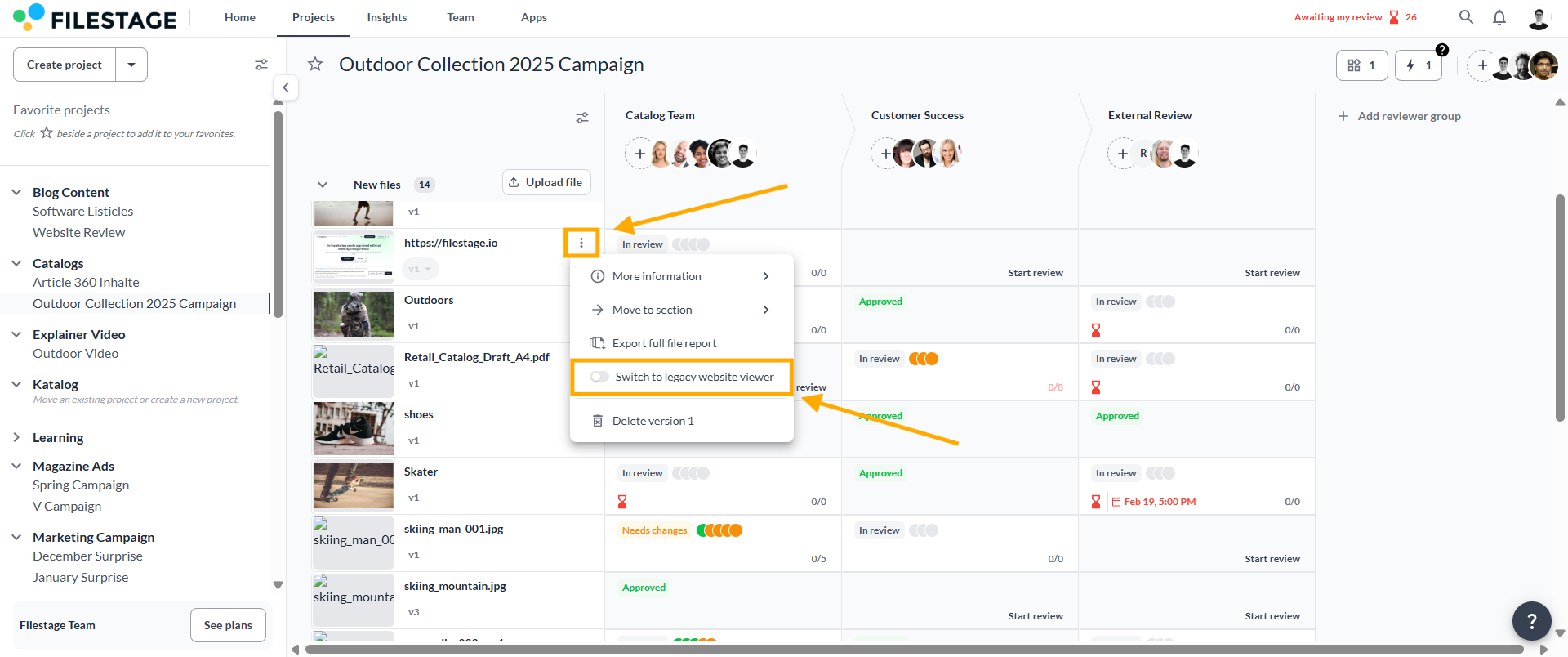Image resolution: width=1568 pixels, height=657 pixels.
Task: Collapse the Blog Content folder
Action: [x=16, y=192]
